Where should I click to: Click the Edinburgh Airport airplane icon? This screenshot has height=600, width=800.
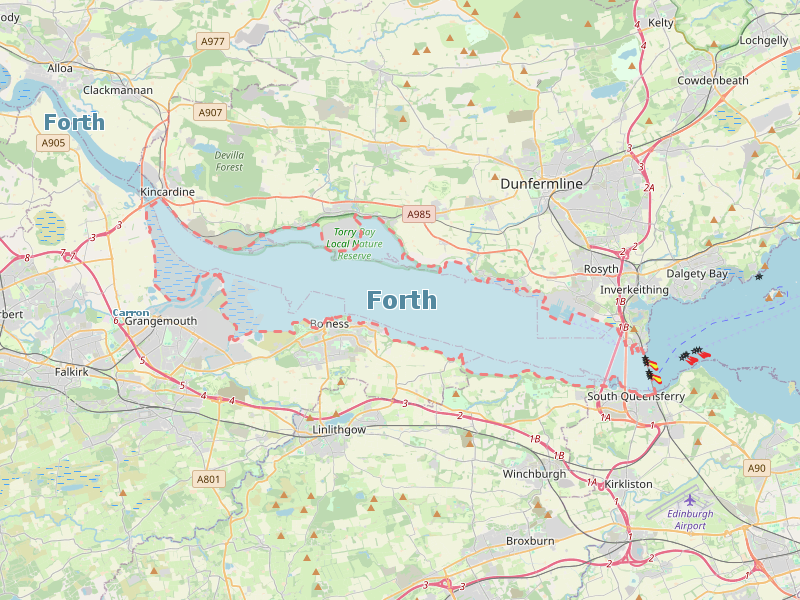pyautogui.click(x=690, y=500)
